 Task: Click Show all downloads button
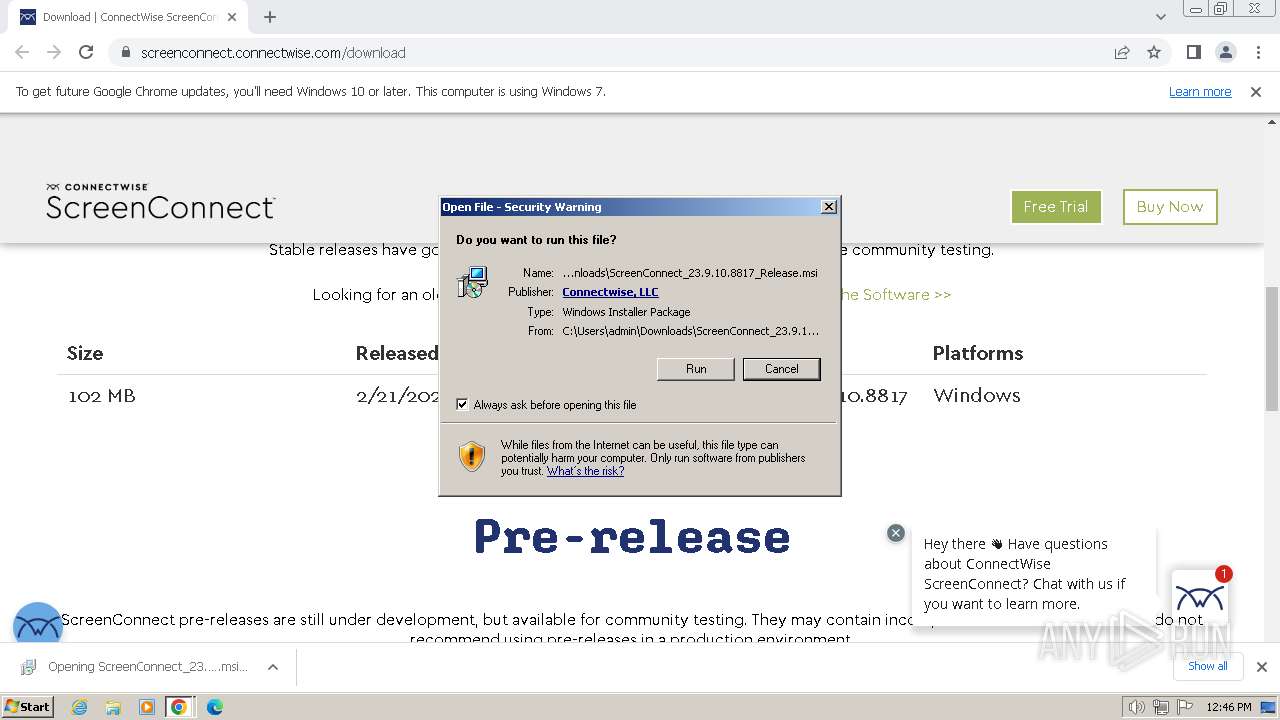(1208, 666)
